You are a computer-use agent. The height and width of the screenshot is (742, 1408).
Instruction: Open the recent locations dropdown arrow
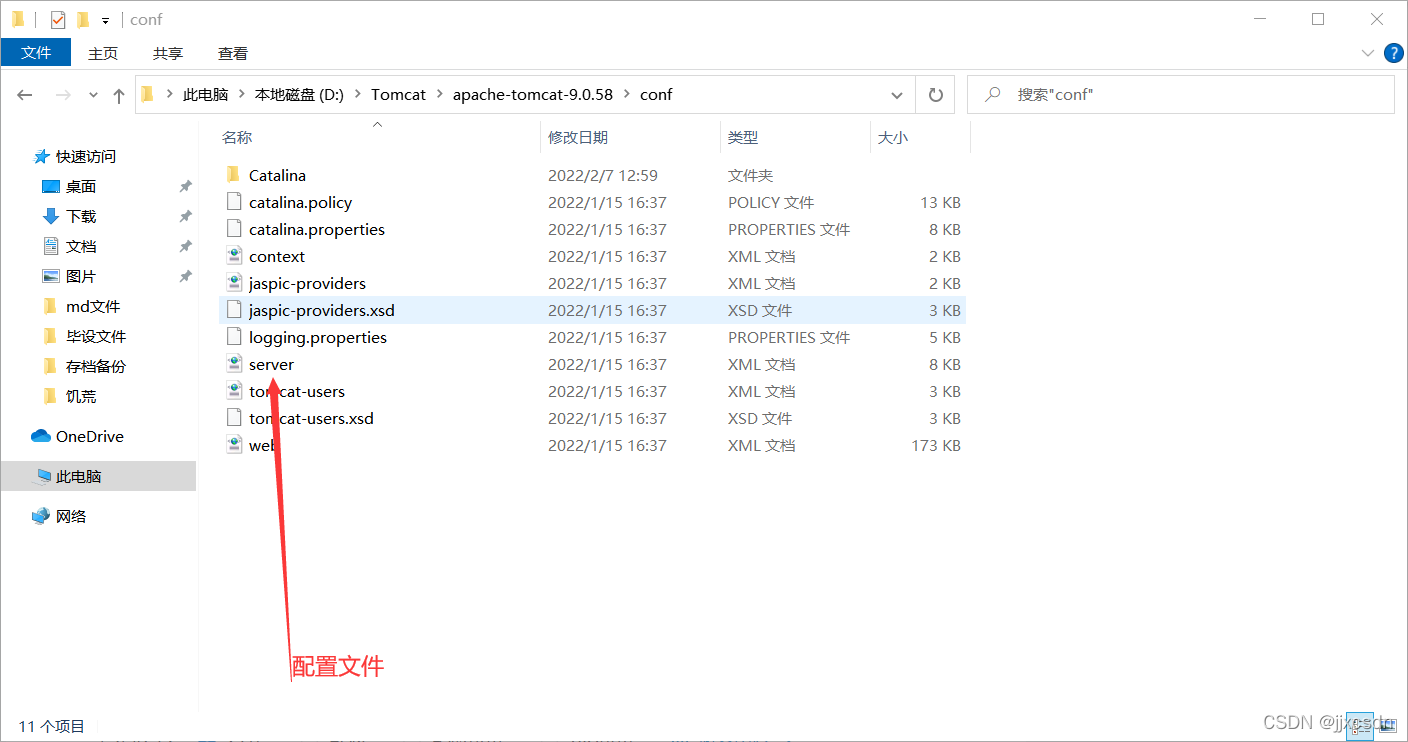point(93,95)
